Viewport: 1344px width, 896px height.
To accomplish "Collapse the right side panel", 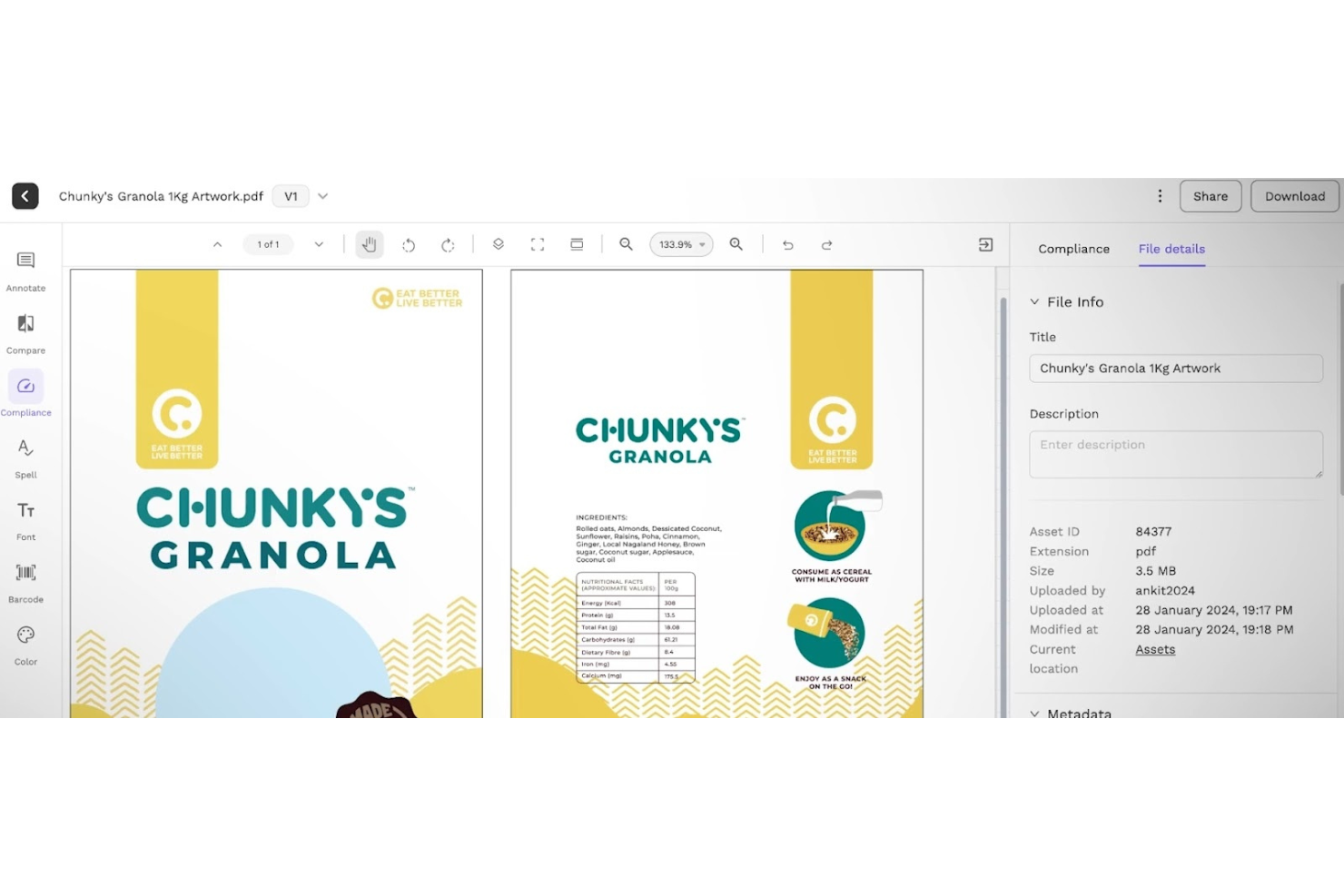I will point(985,245).
